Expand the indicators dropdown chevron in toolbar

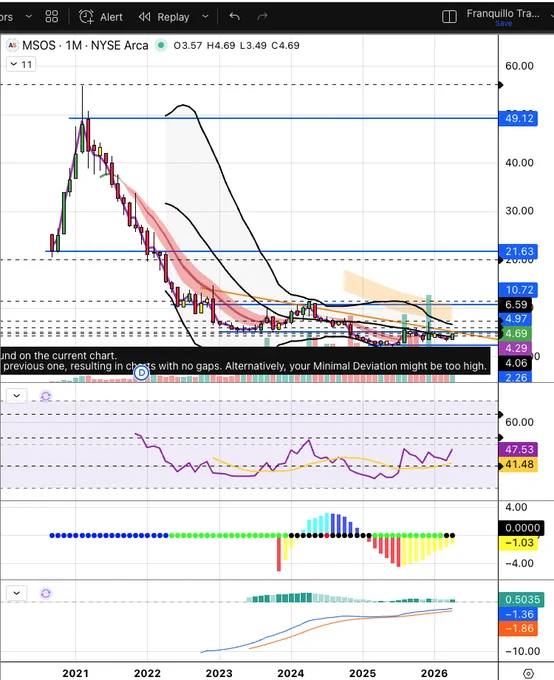pos(29,16)
